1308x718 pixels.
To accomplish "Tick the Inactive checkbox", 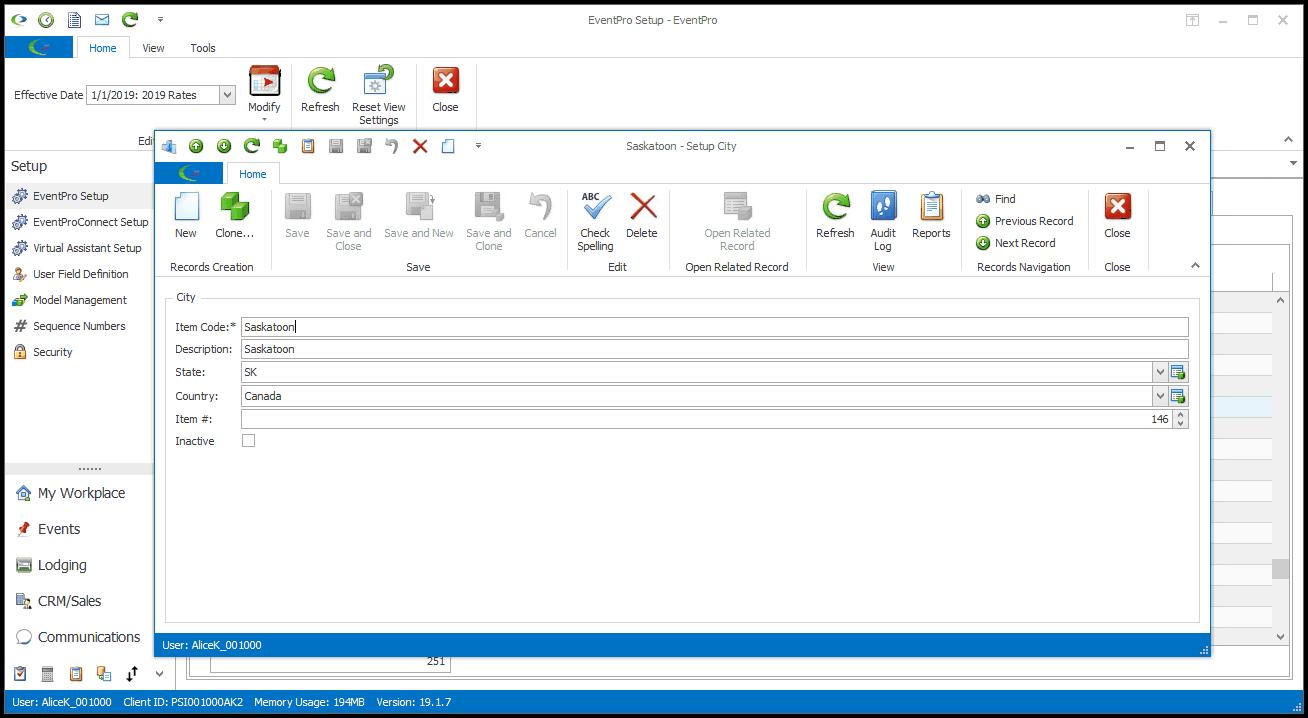I will (248, 441).
